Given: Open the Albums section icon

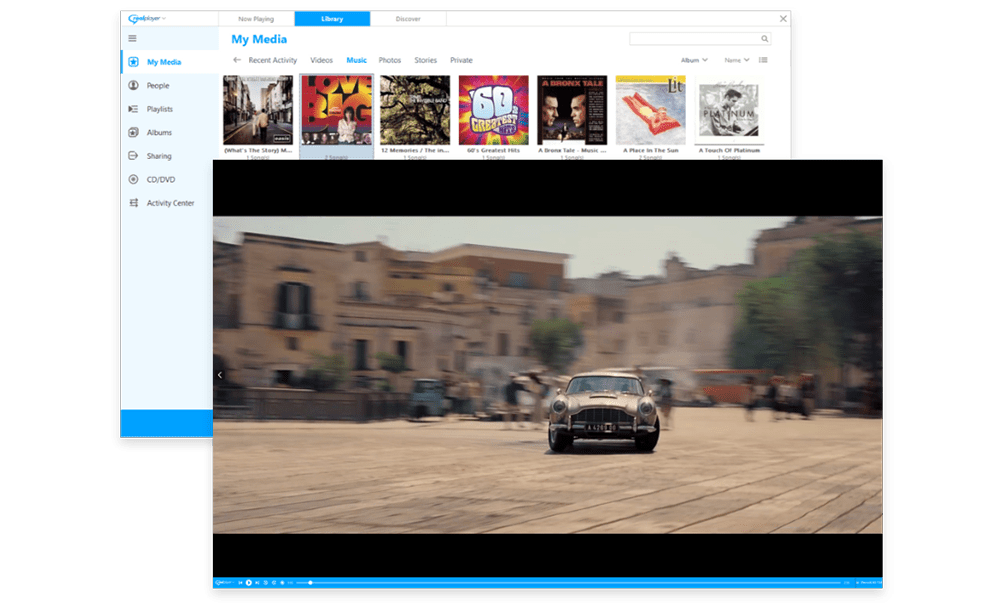Looking at the screenshot, I should pyautogui.click(x=134, y=133).
